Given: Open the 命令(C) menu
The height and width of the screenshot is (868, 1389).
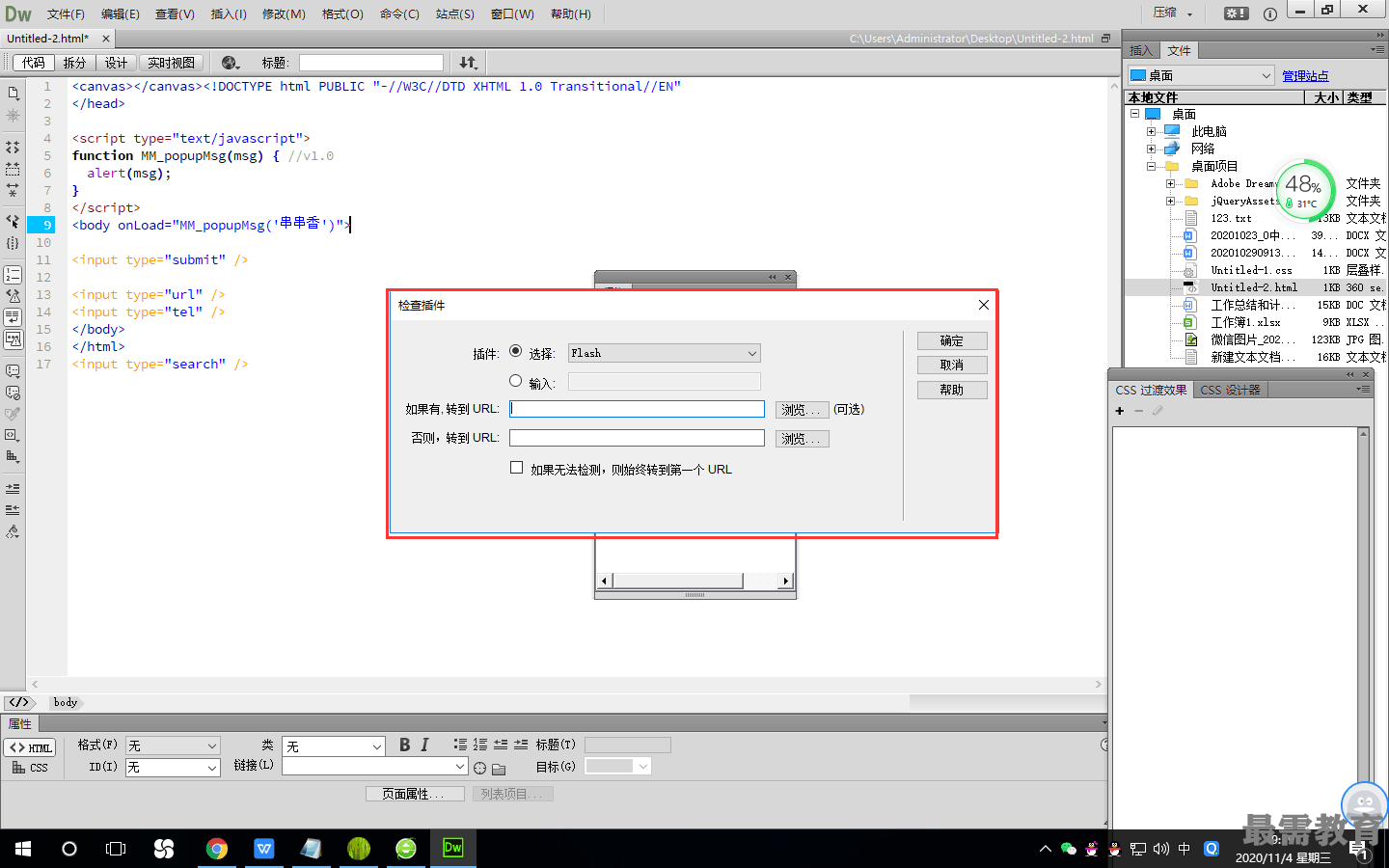Looking at the screenshot, I should [x=399, y=14].
